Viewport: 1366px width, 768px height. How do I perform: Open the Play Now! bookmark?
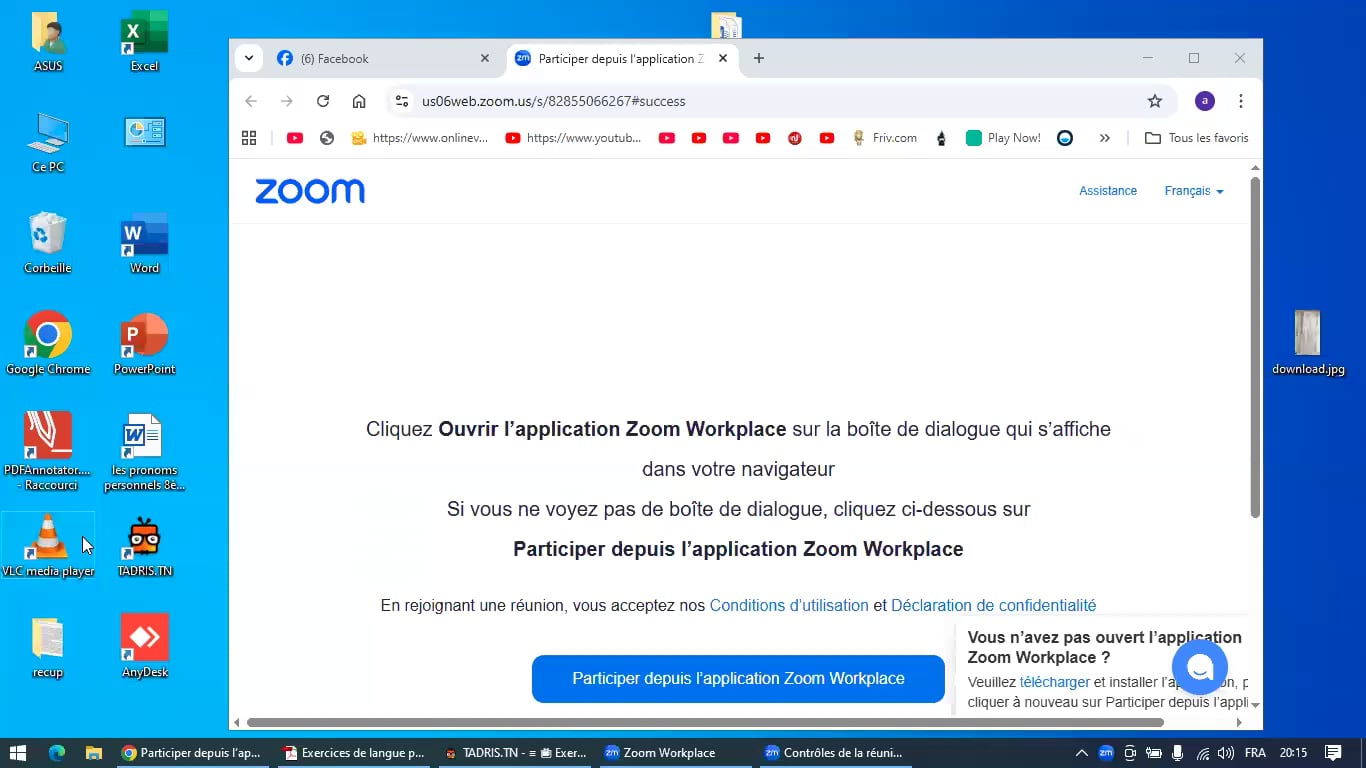point(1003,138)
